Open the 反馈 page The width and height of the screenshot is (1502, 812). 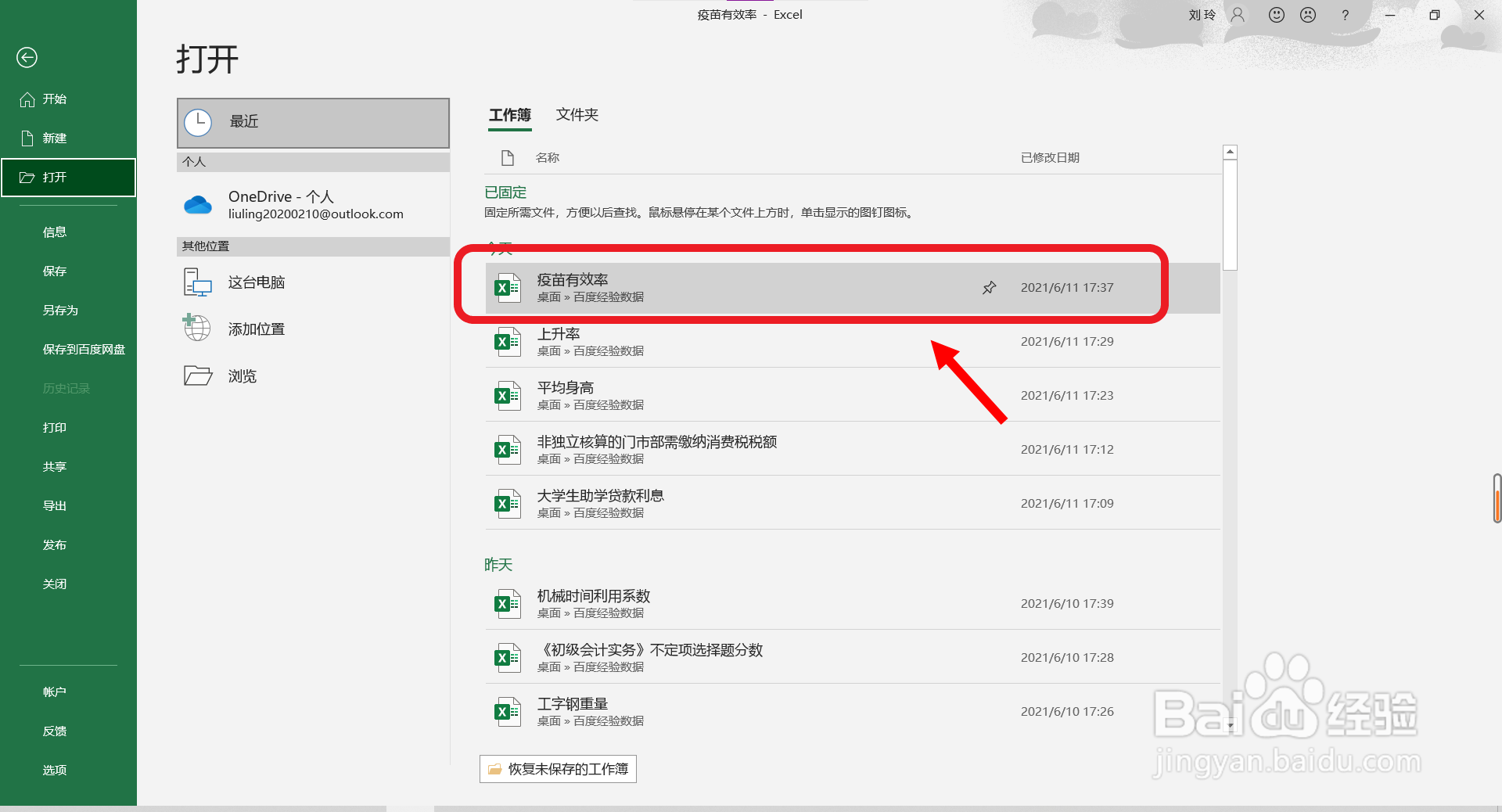68,731
